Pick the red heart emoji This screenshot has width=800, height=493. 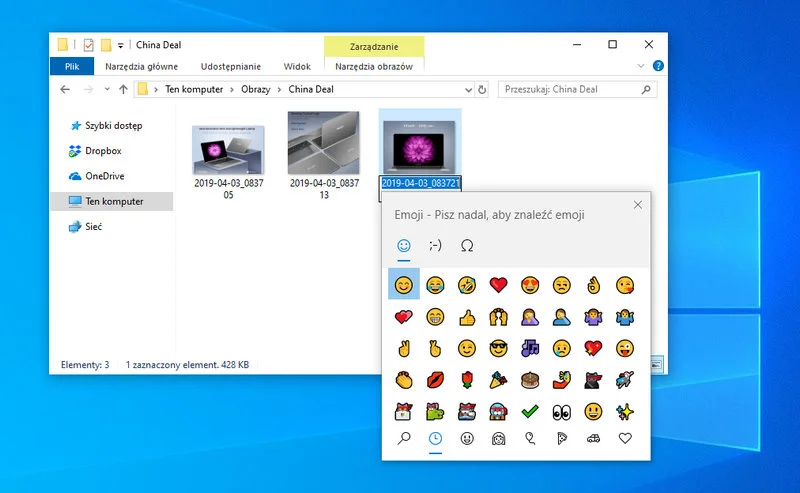[500, 286]
